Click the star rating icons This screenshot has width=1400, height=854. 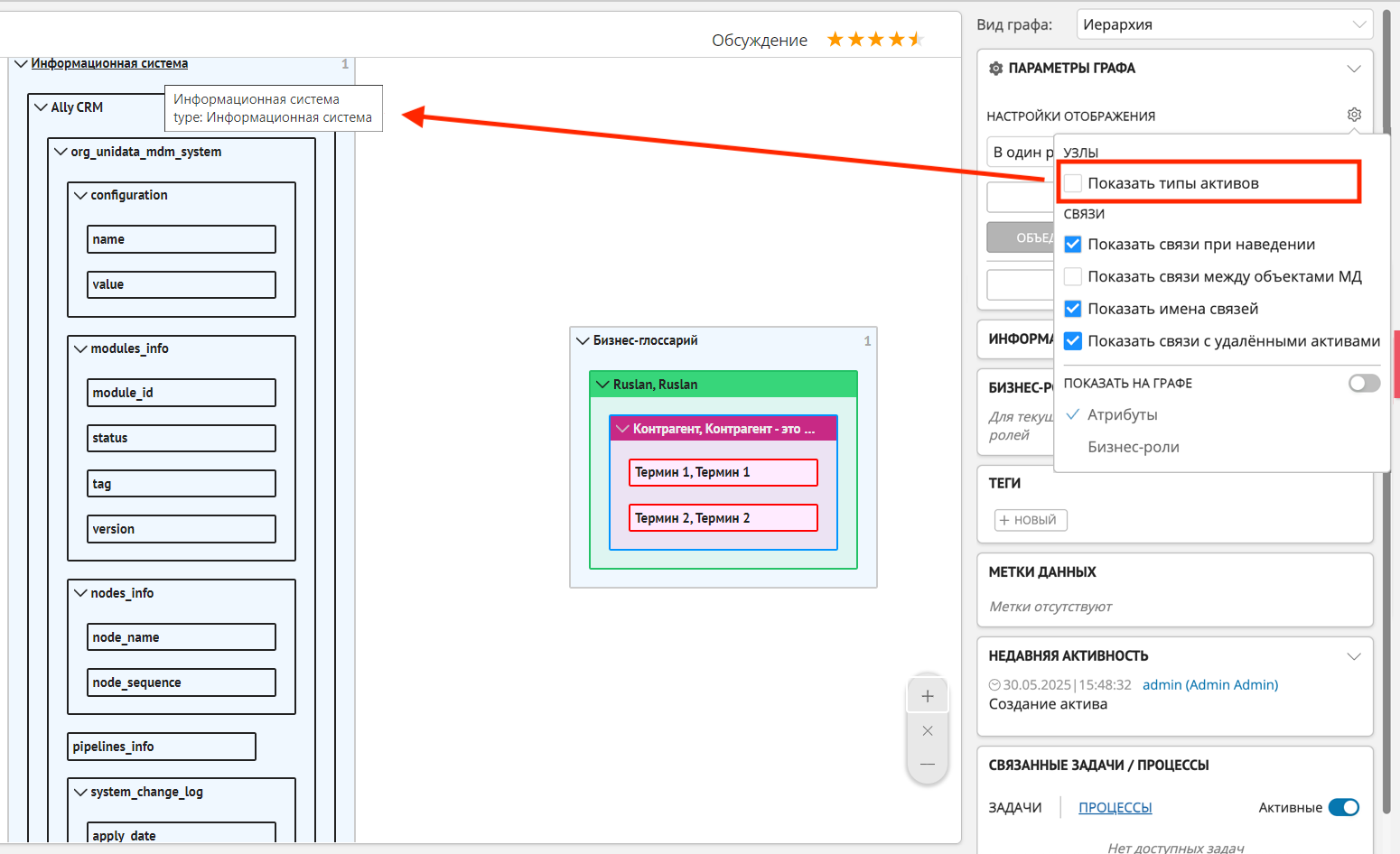click(x=874, y=40)
